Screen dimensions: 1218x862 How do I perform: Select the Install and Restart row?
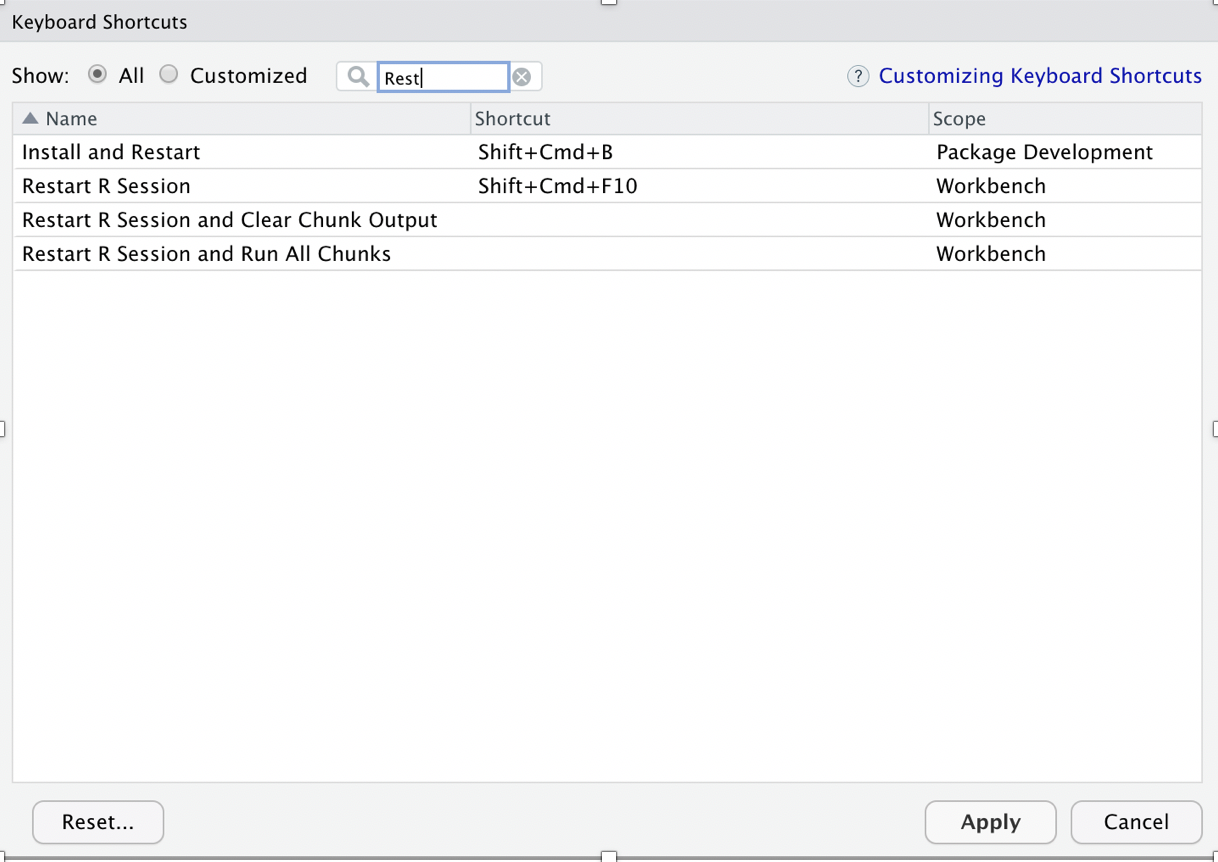pyautogui.click(x=110, y=152)
